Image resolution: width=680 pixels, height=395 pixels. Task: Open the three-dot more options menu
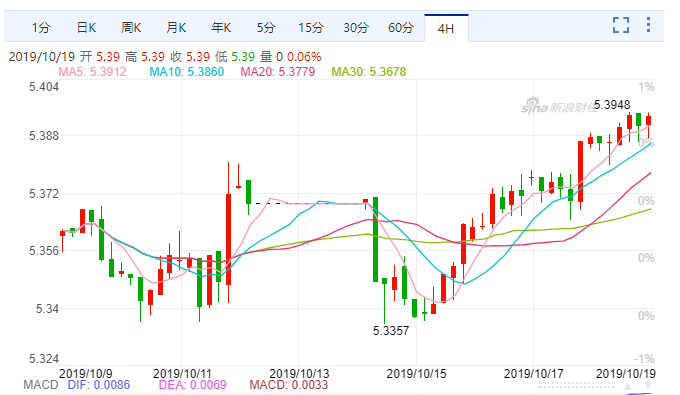(648, 25)
